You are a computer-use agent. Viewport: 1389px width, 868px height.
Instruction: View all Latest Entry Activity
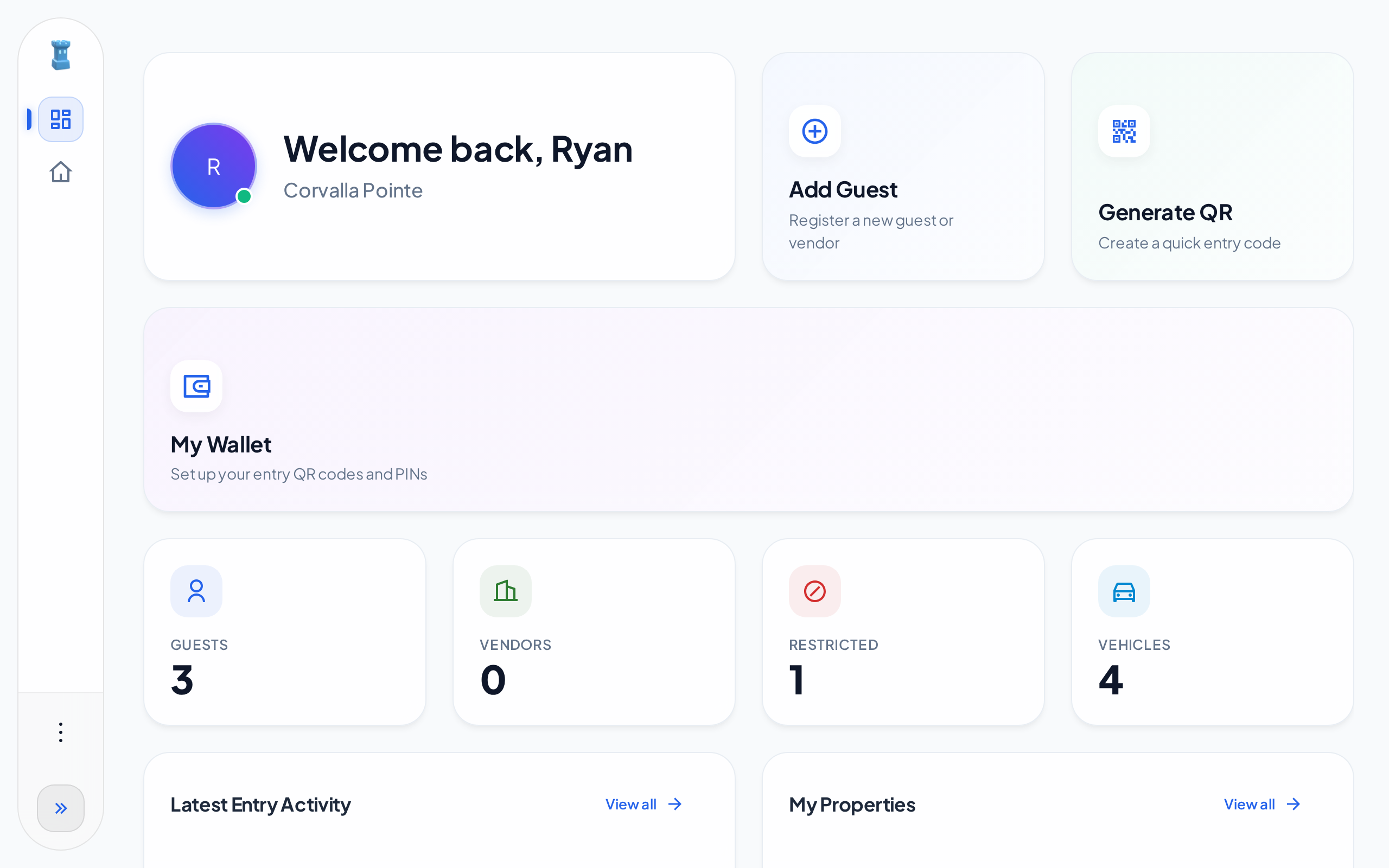(x=631, y=803)
